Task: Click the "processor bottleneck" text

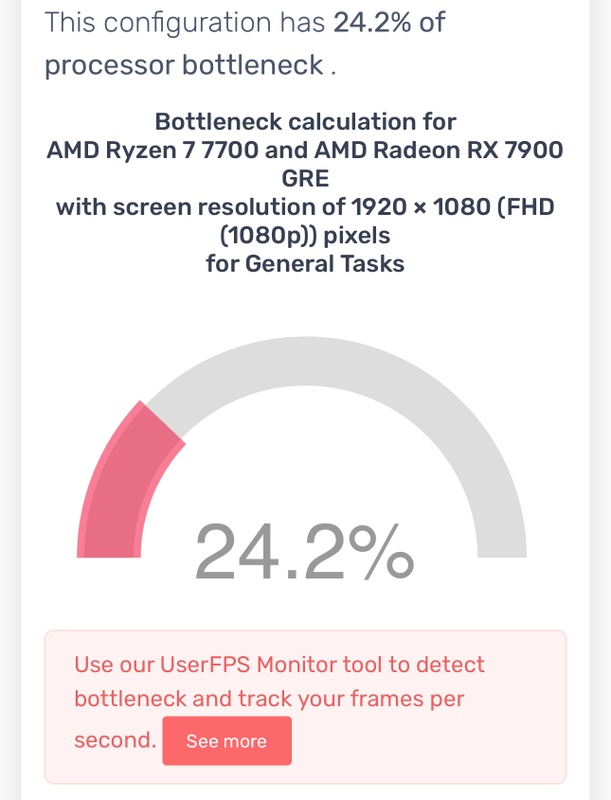Action: (184, 66)
